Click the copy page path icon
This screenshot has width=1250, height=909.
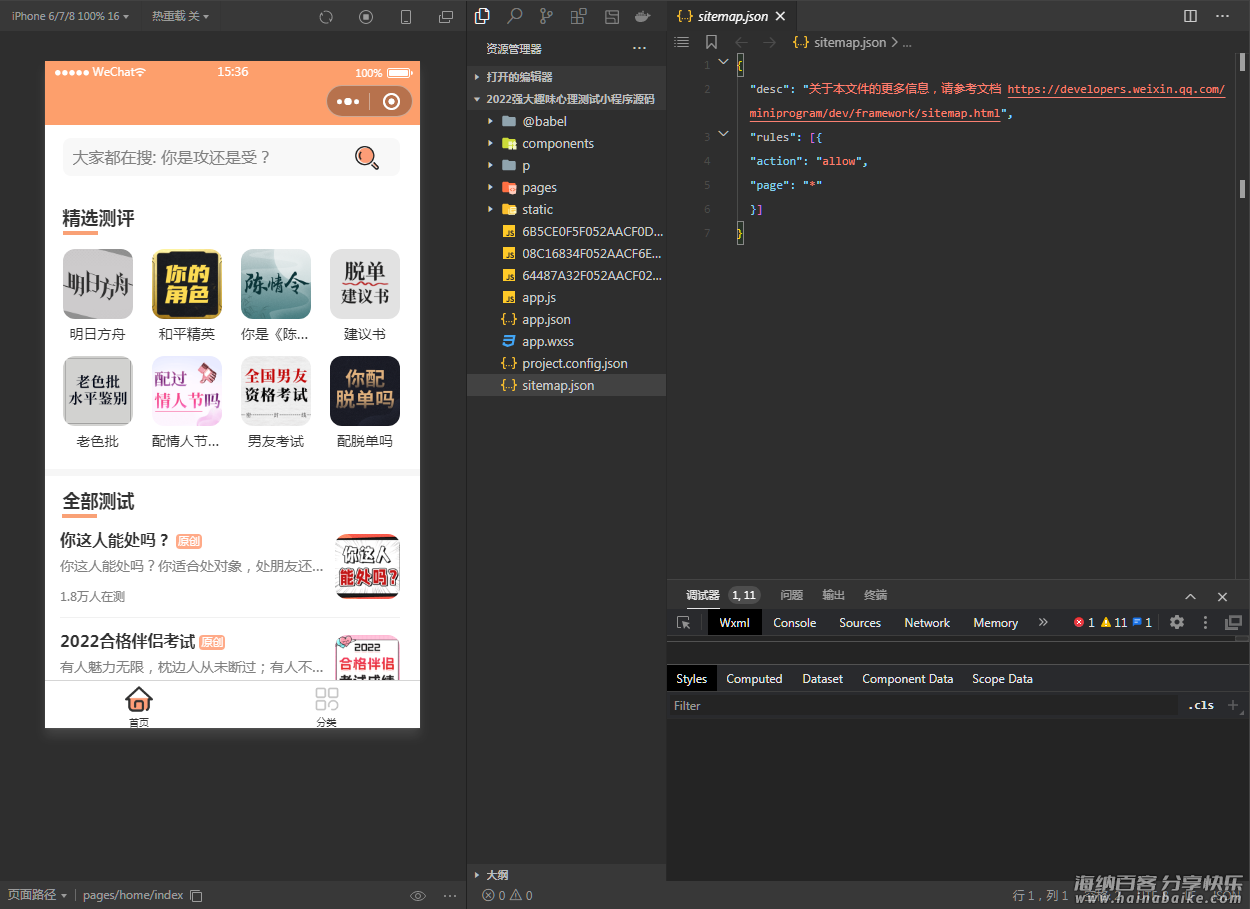coord(196,895)
